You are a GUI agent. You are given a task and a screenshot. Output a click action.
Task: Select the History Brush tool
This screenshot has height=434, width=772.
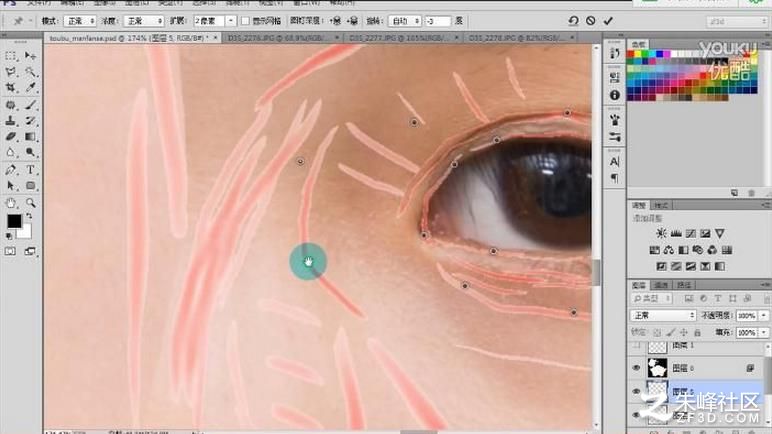click(30, 121)
